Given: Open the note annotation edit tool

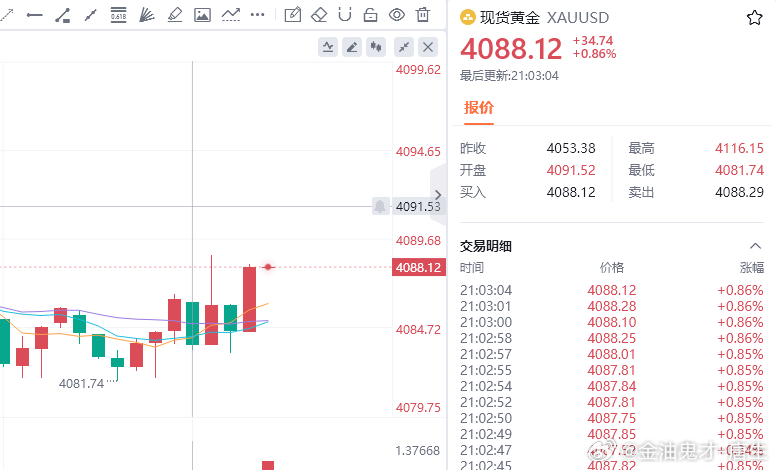Looking at the screenshot, I should (292, 15).
